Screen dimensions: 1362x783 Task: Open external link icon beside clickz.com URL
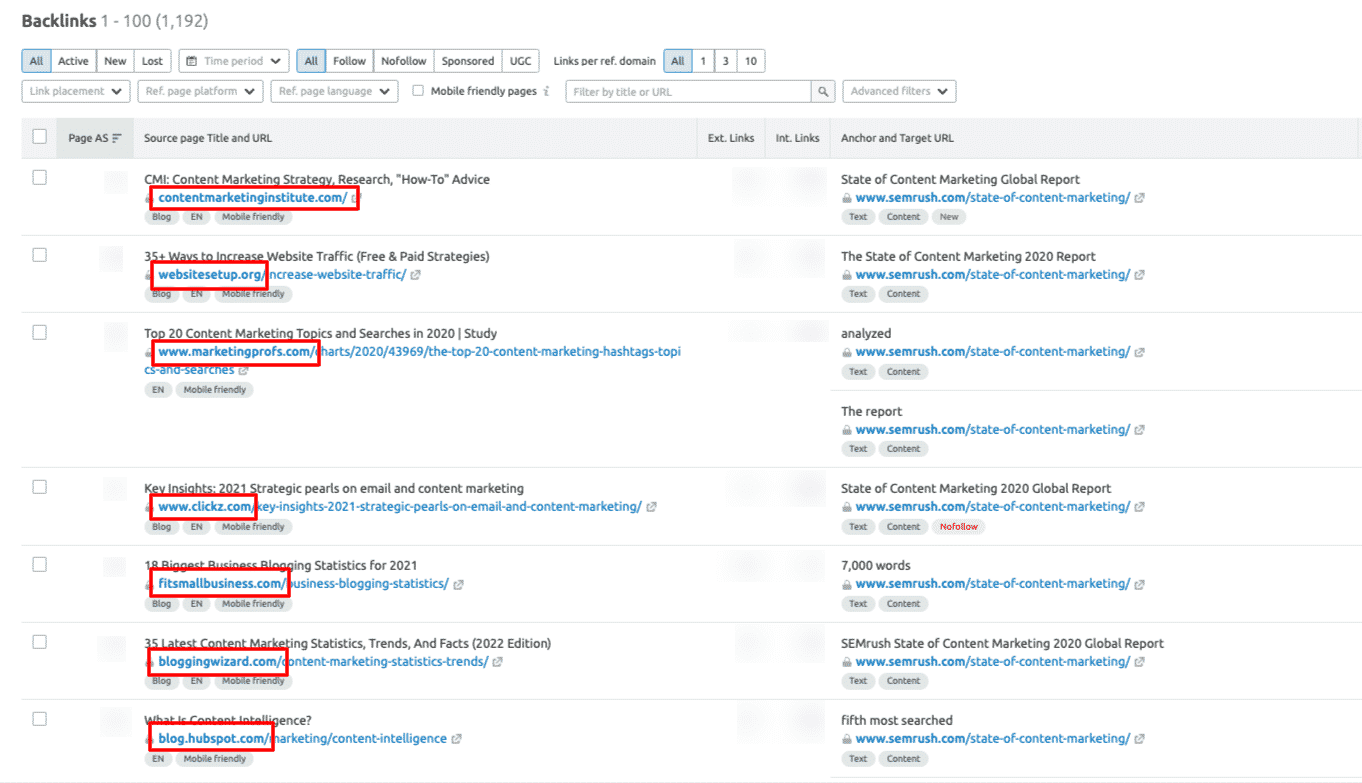pyautogui.click(x=651, y=507)
